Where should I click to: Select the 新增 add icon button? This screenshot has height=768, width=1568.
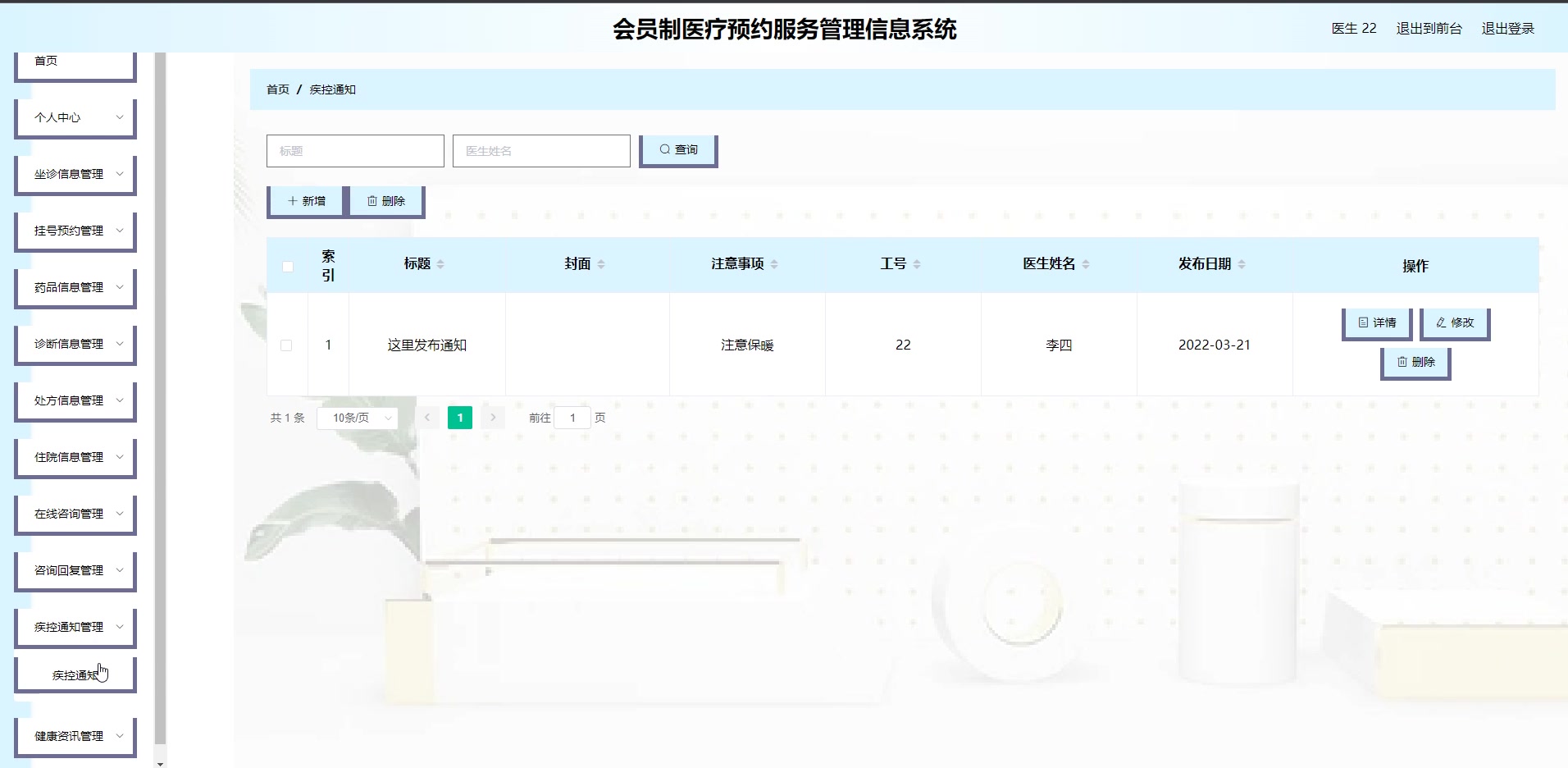(x=304, y=200)
